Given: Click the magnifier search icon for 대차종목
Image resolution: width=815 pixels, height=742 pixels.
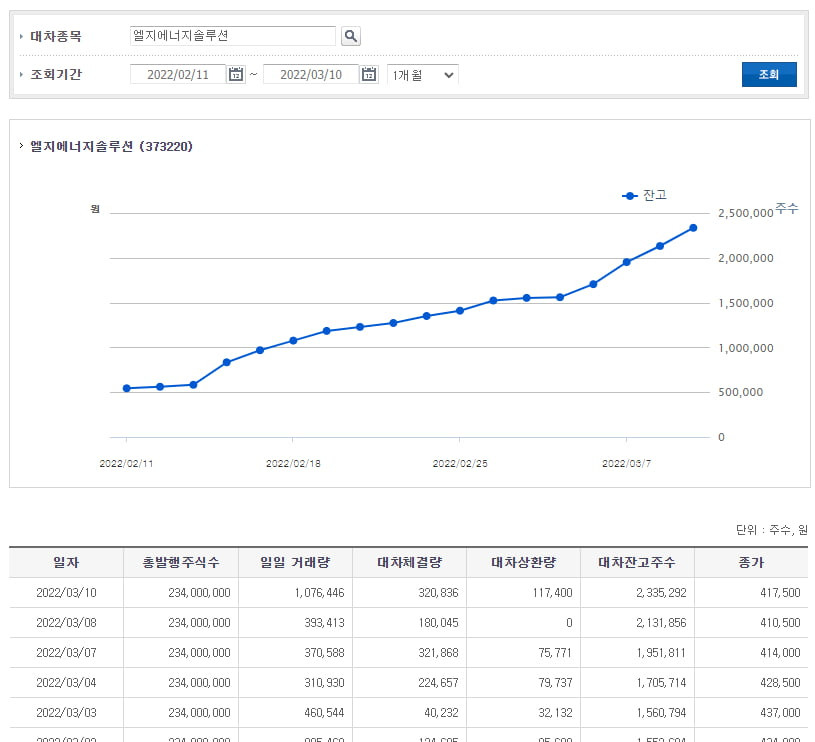Looking at the screenshot, I should coord(351,36).
